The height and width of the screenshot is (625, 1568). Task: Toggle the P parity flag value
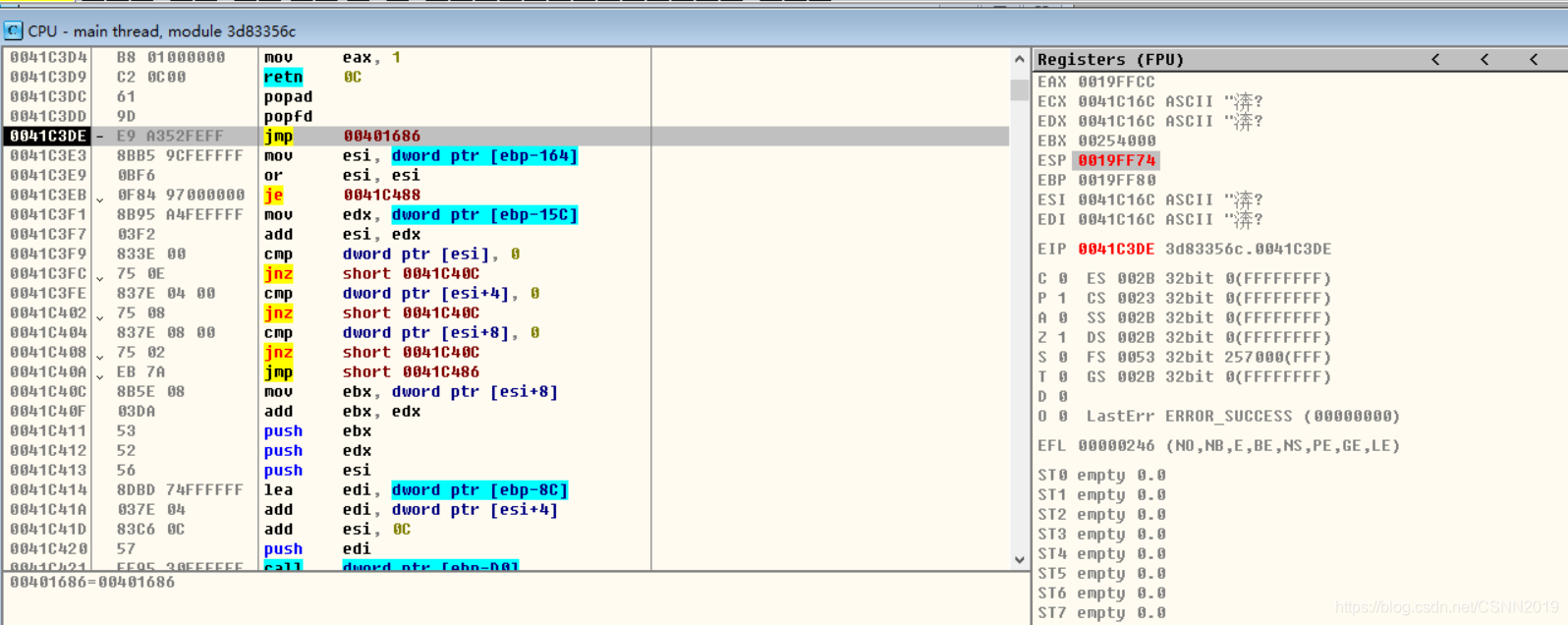[1062, 298]
